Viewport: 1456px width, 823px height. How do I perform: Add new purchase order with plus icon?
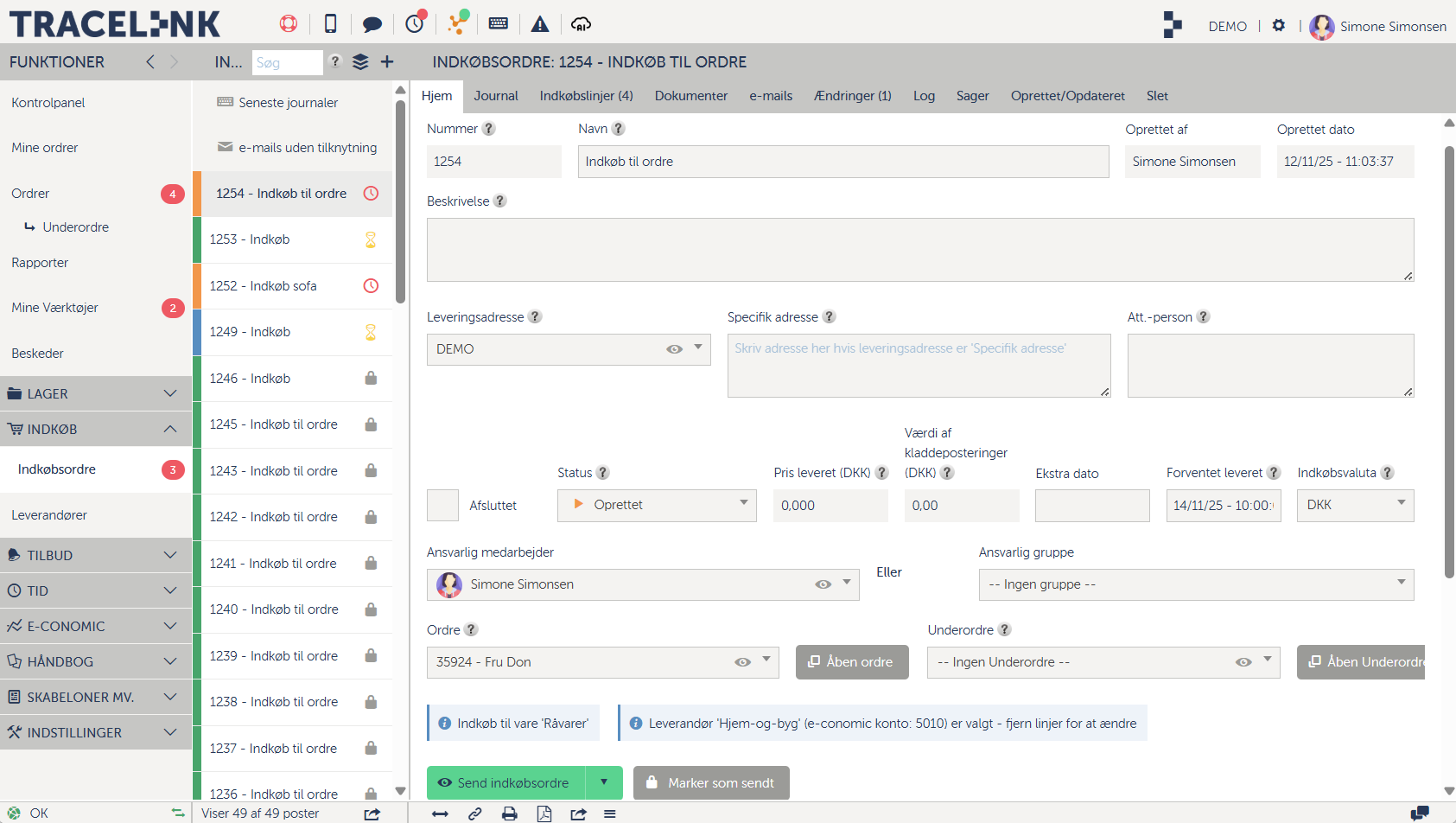(x=387, y=61)
